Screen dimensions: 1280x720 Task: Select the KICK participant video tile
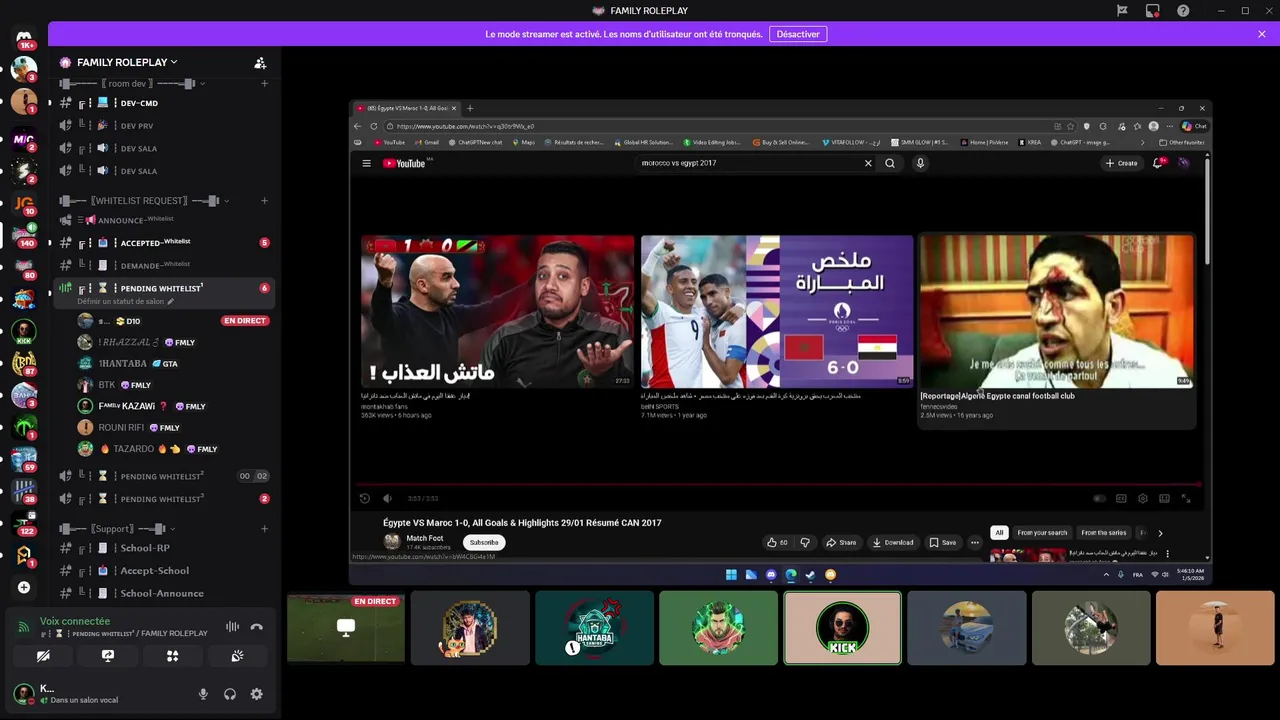[x=842, y=628]
